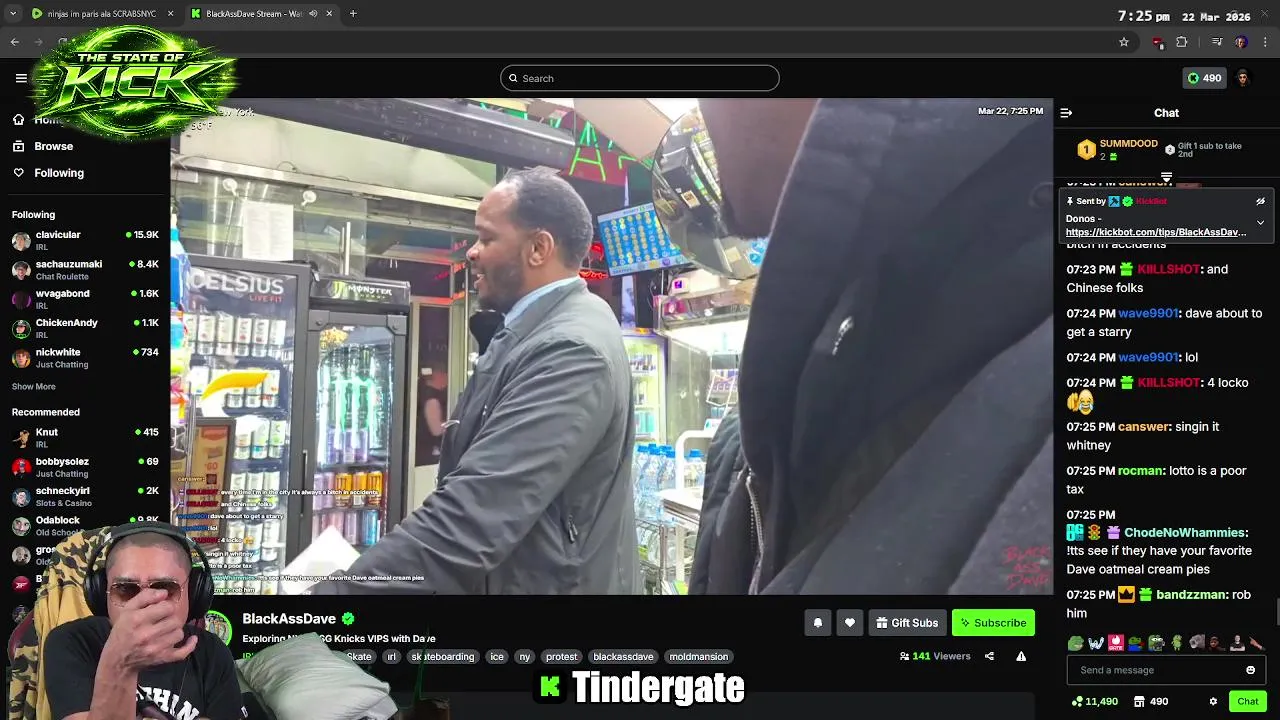This screenshot has width=1280, height=720.
Task: Open chat settings gear icon
Action: (1213, 702)
